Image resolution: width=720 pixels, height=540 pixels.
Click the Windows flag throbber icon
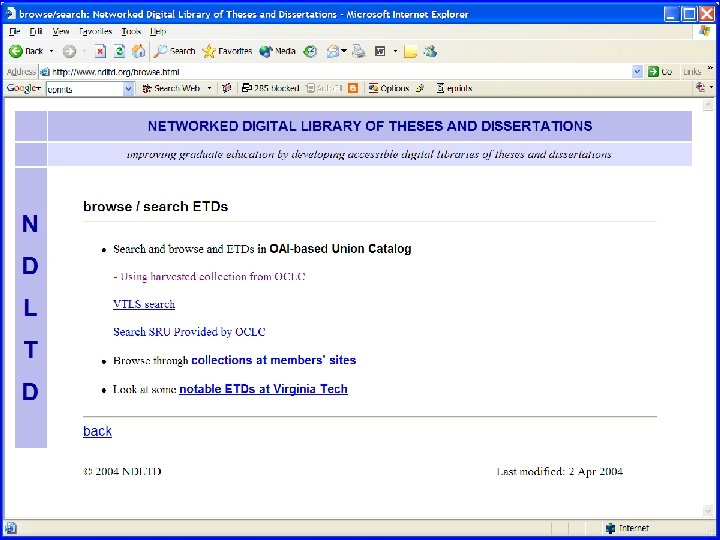click(705, 31)
